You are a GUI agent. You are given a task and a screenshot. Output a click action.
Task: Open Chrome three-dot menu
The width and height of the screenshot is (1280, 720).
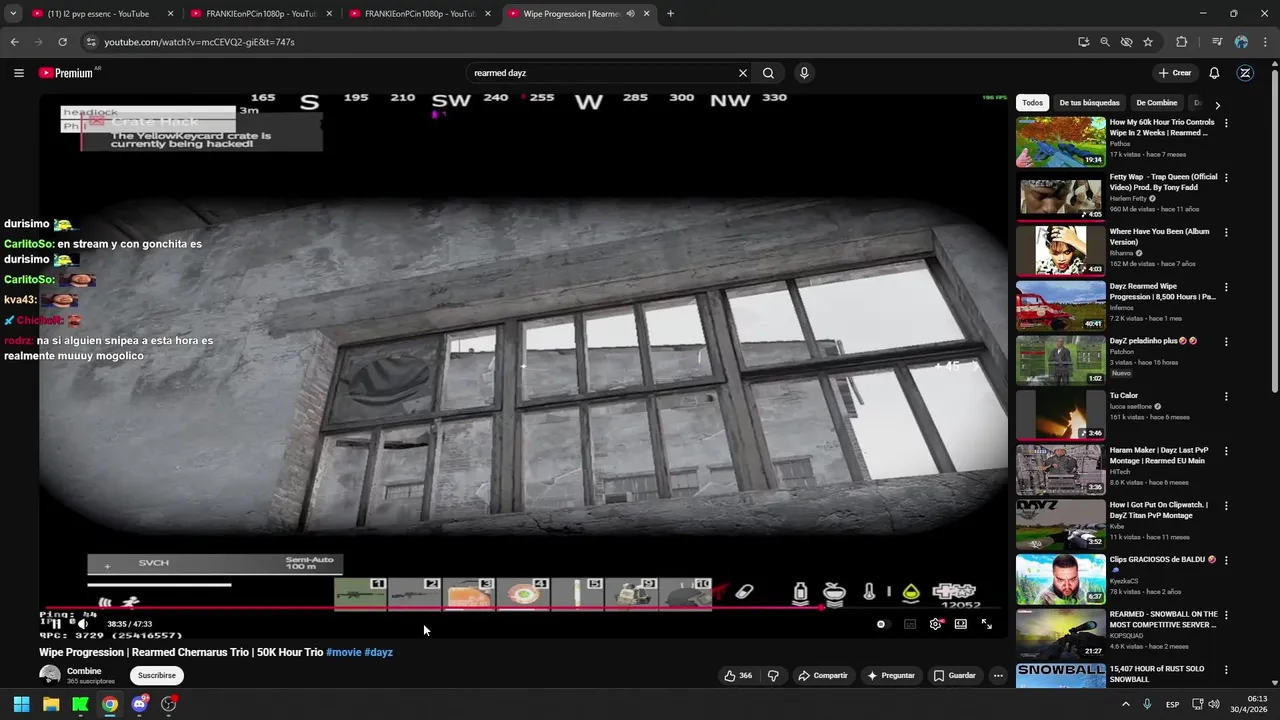[x=1265, y=42]
